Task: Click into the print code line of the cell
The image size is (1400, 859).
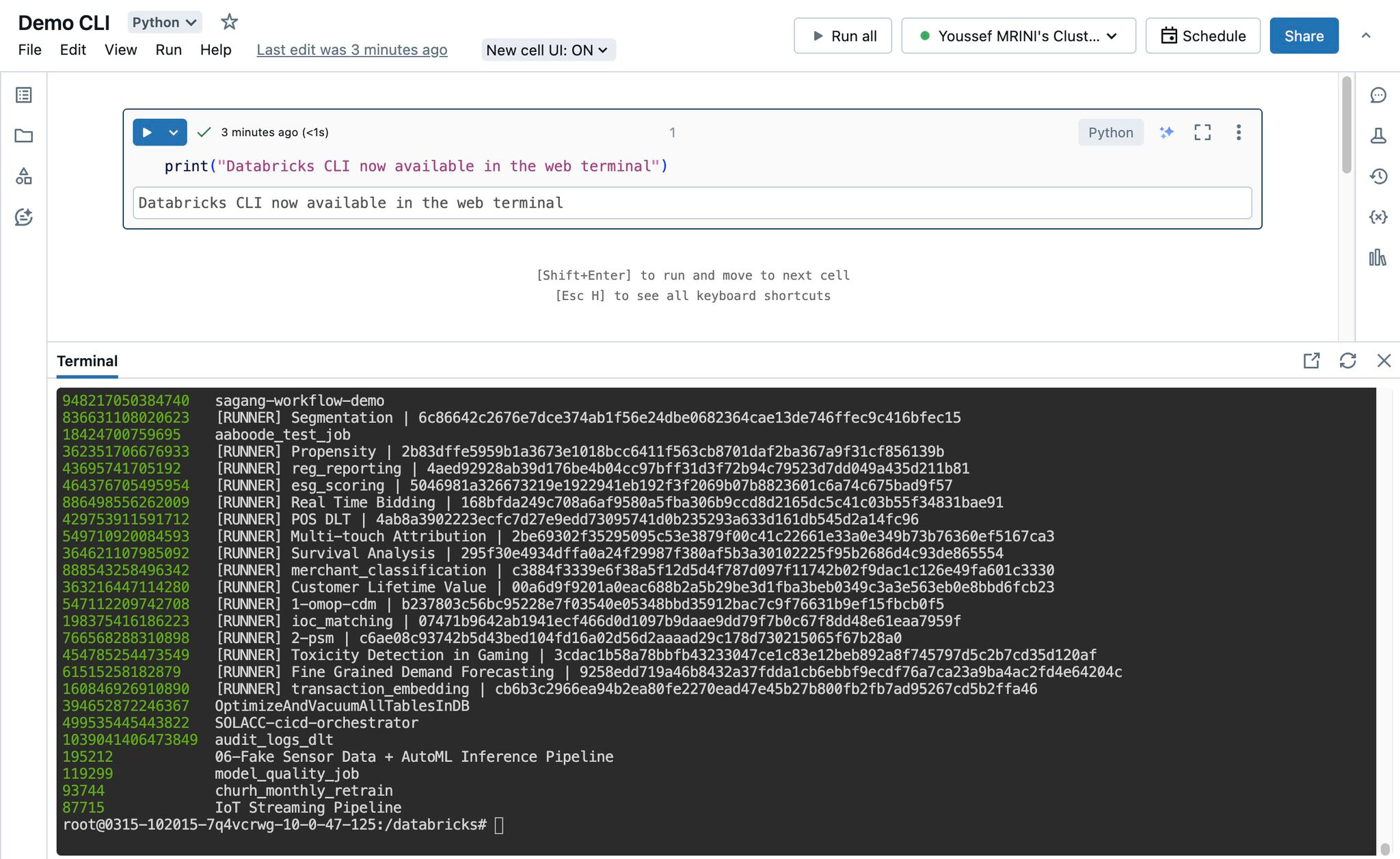Action: (416, 166)
